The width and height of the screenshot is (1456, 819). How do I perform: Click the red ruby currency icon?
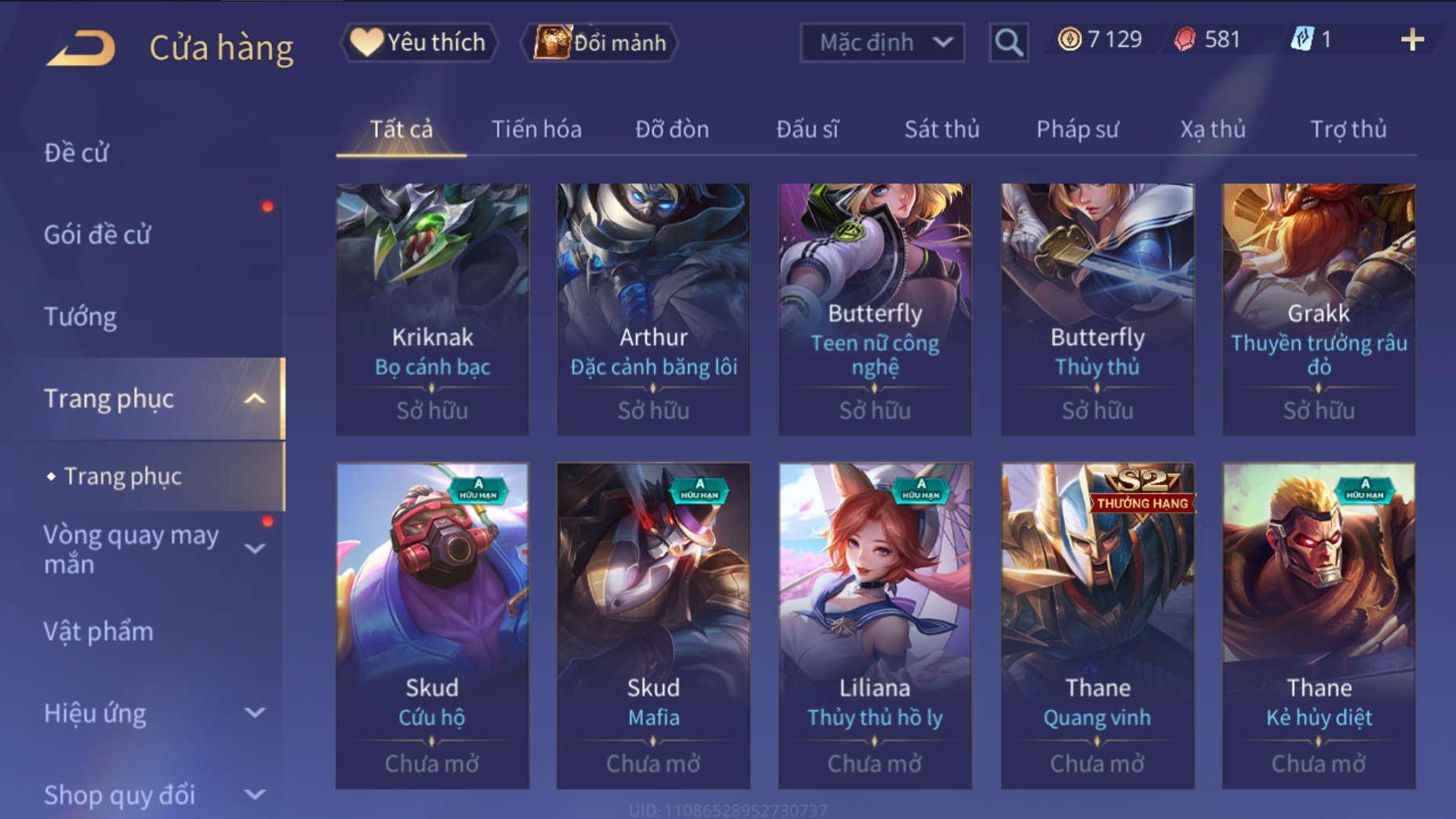[x=1185, y=39]
